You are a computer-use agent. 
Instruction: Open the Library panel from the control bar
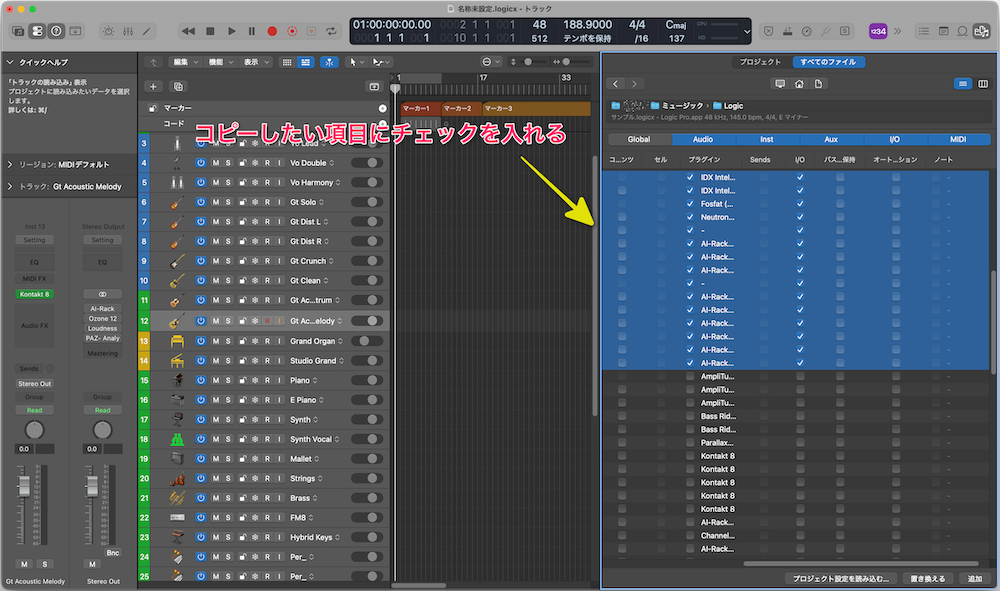point(18,31)
